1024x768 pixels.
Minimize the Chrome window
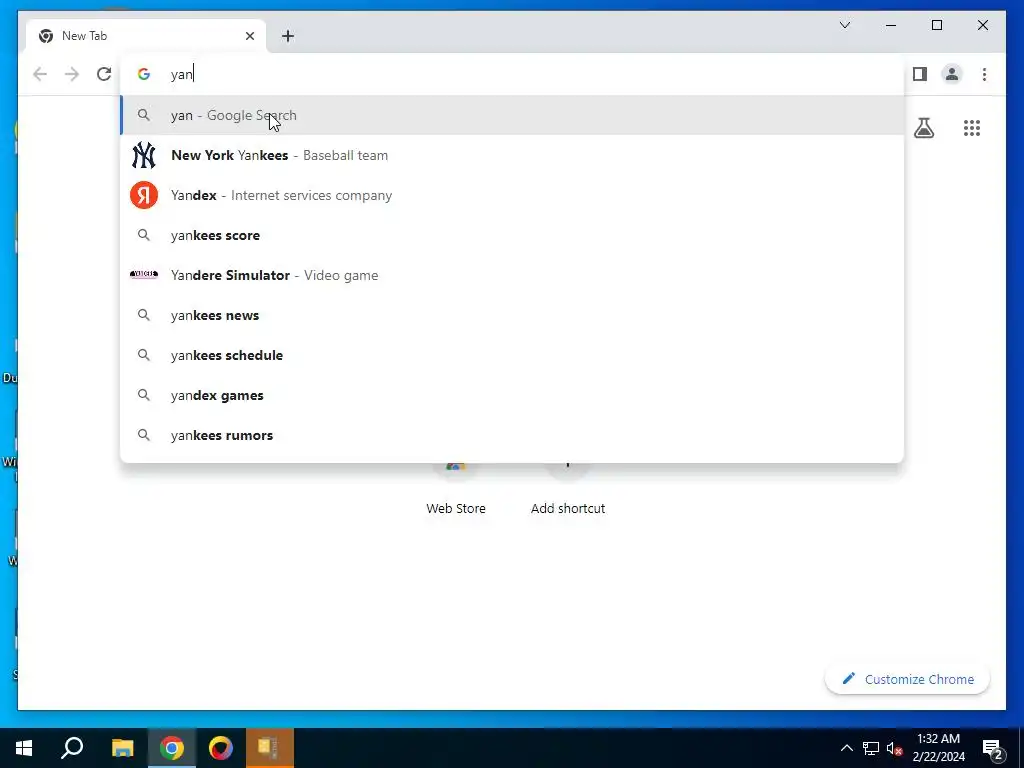coord(891,25)
